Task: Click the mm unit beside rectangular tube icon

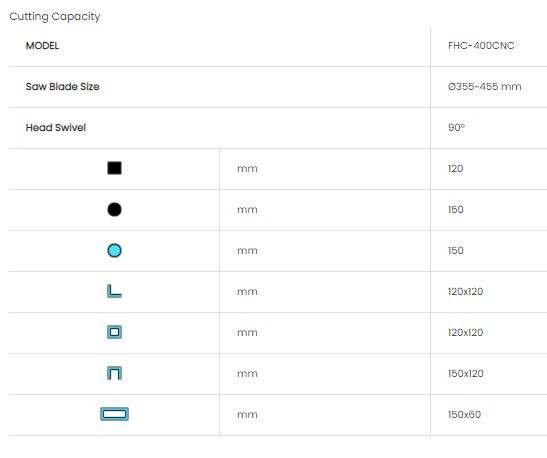Action: coord(247,415)
